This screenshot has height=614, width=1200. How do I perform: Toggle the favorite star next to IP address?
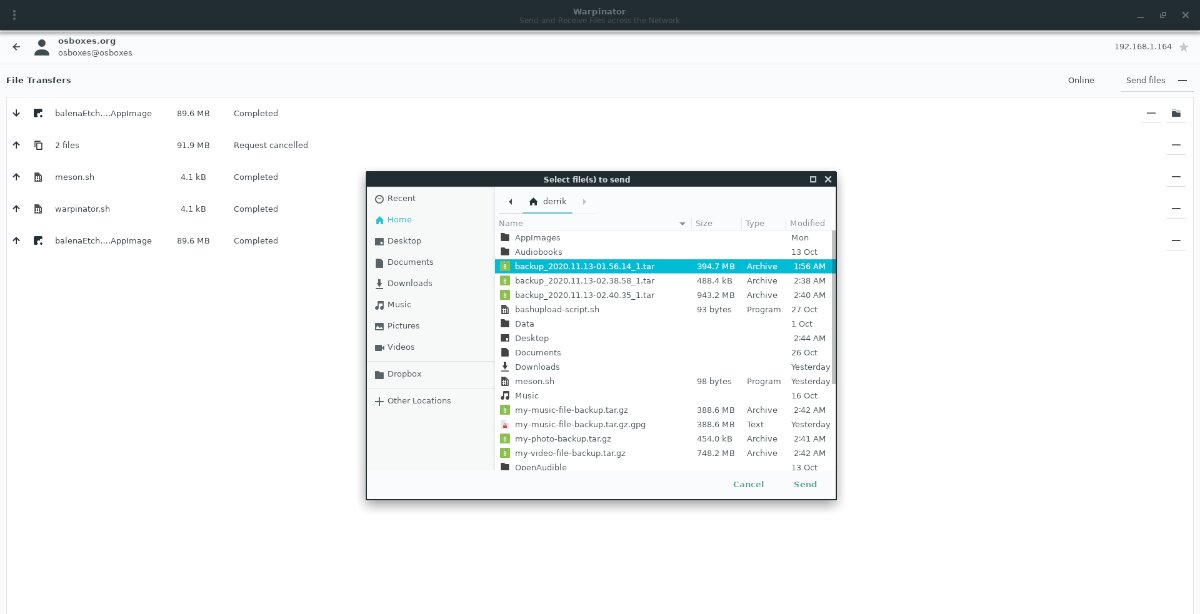pos(1184,47)
